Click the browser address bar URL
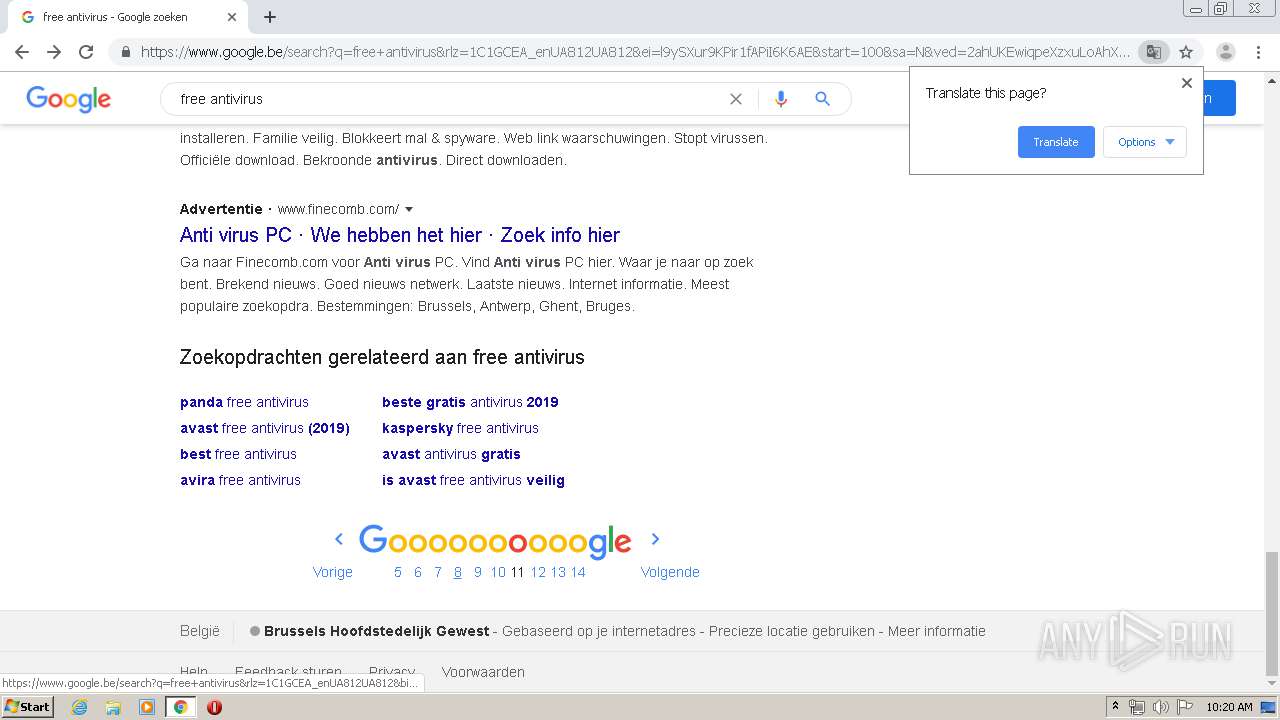This screenshot has height=720, width=1280. [636, 52]
